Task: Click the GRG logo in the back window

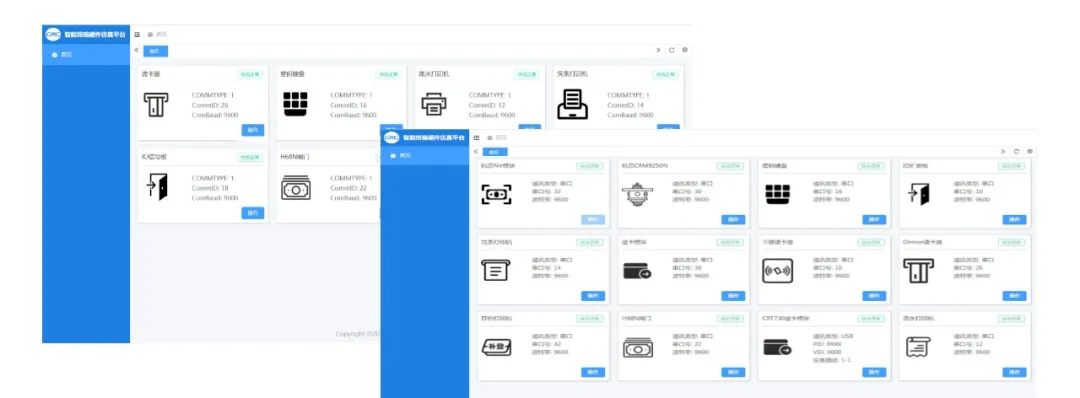Action: pyautogui.click(x=53, y=34)
